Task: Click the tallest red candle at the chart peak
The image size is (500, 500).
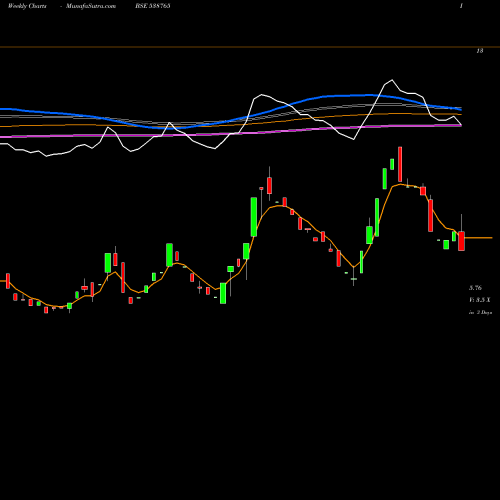Action: point(400,164)
